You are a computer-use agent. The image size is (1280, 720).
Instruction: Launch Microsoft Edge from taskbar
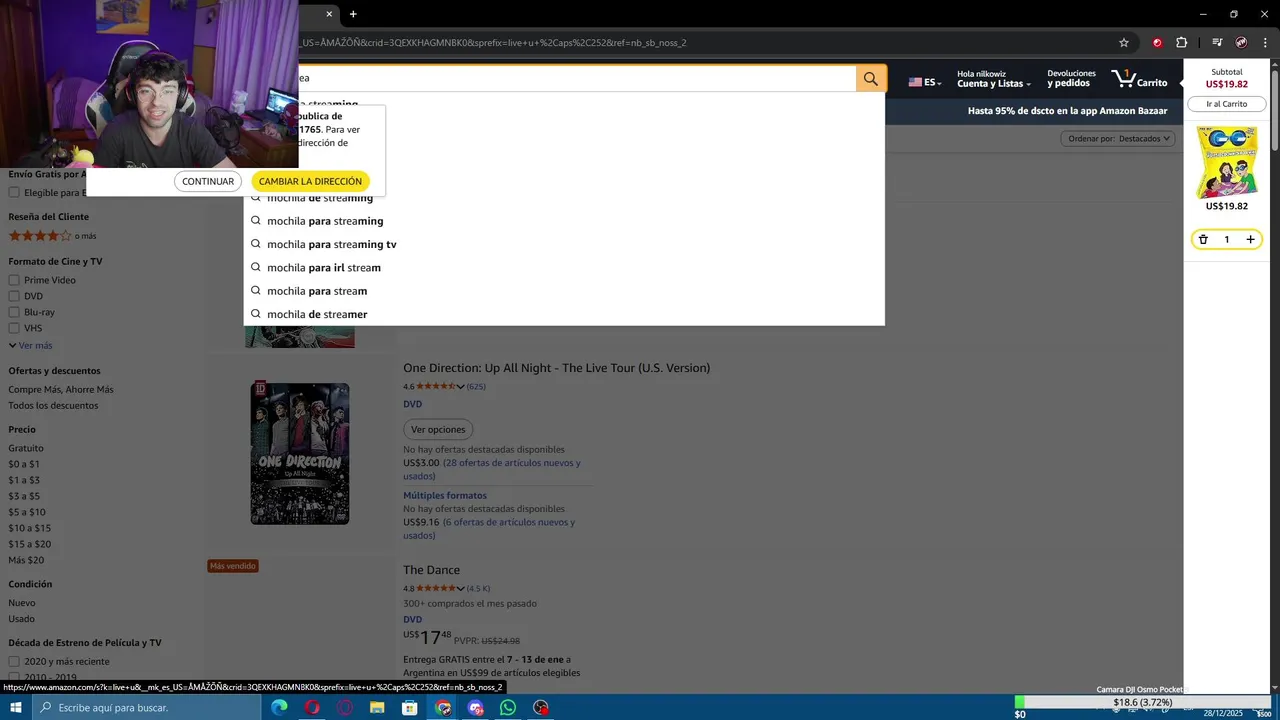click(279, 708)
